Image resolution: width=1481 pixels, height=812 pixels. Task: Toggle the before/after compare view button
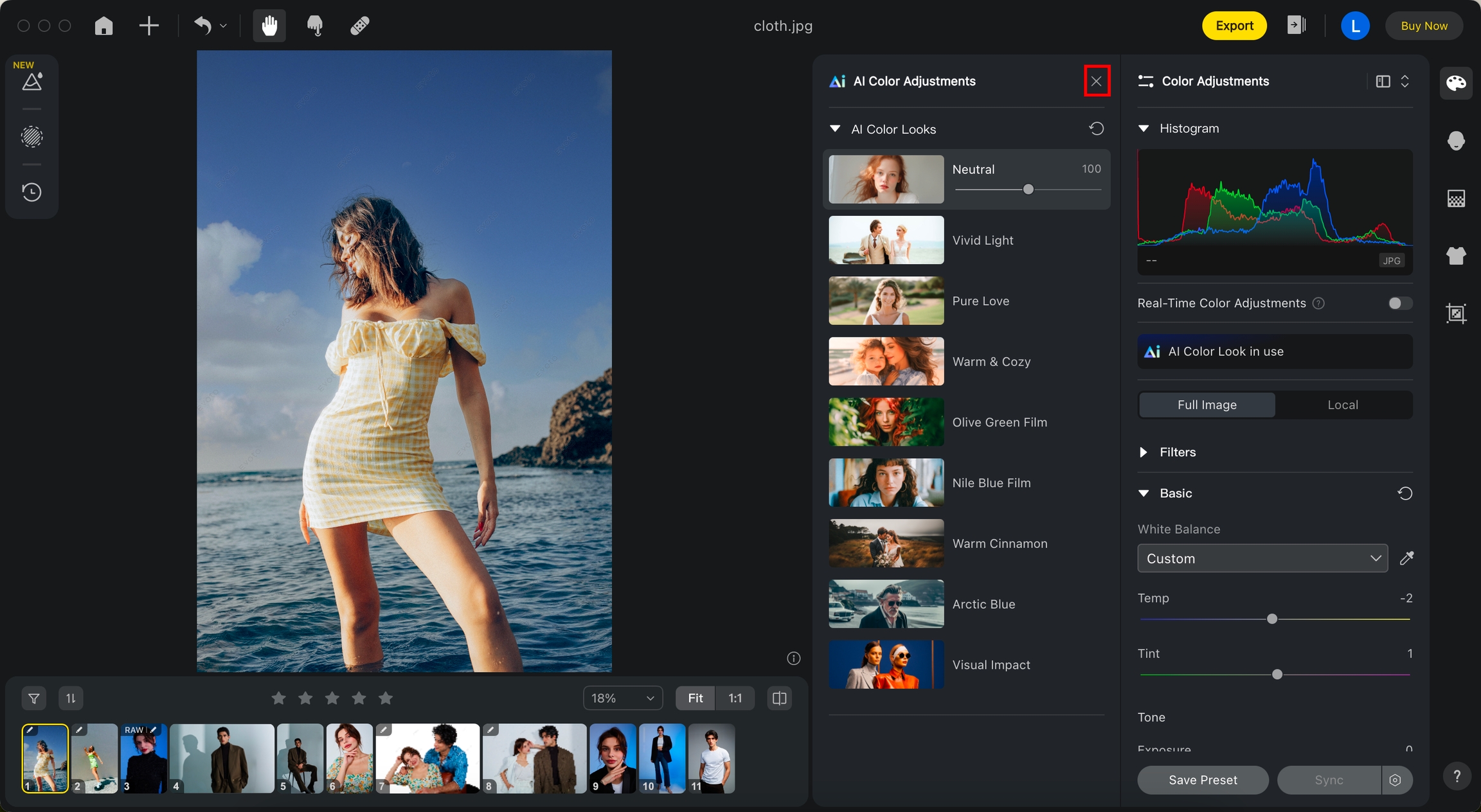click(779, 698)
